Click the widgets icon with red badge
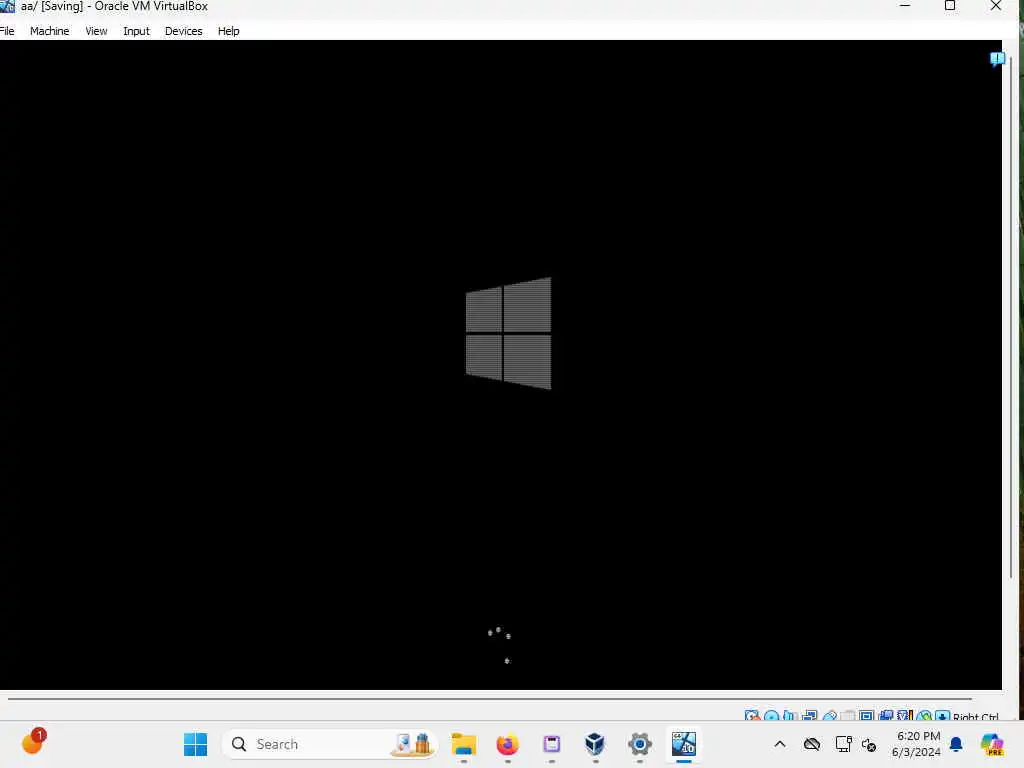The image size is (1024, 768). (x=33, y=741)
